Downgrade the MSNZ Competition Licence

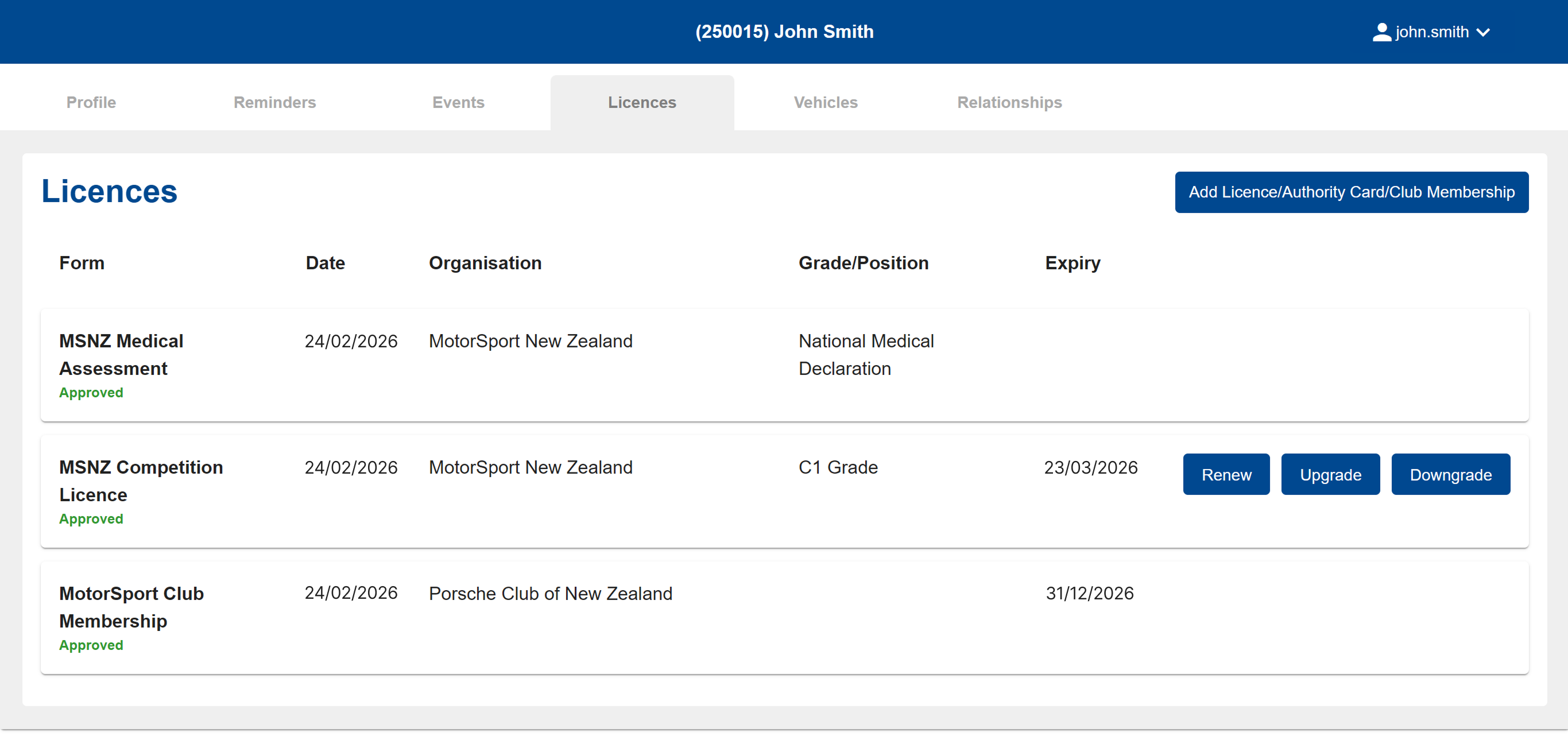click(x=1450, y=474)
